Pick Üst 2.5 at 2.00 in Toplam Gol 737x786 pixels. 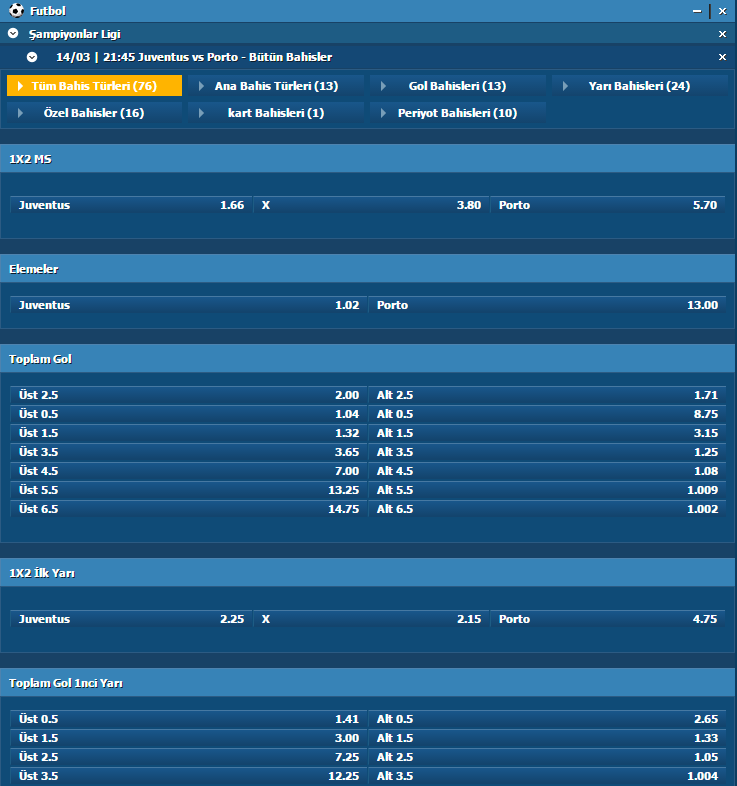(189, 395)
